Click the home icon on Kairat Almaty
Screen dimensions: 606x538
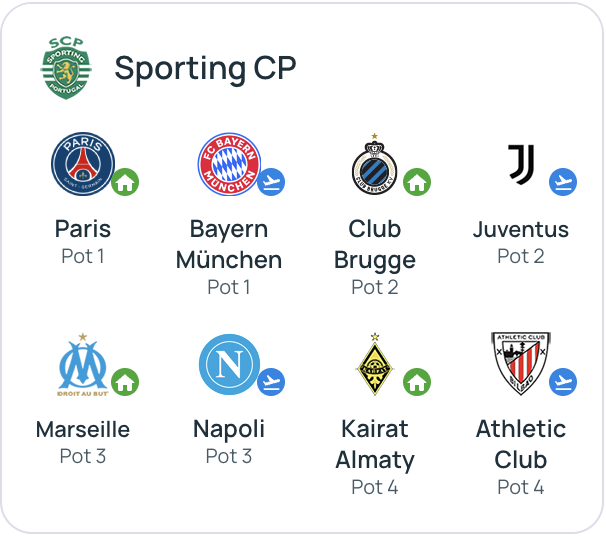(417, 382)
